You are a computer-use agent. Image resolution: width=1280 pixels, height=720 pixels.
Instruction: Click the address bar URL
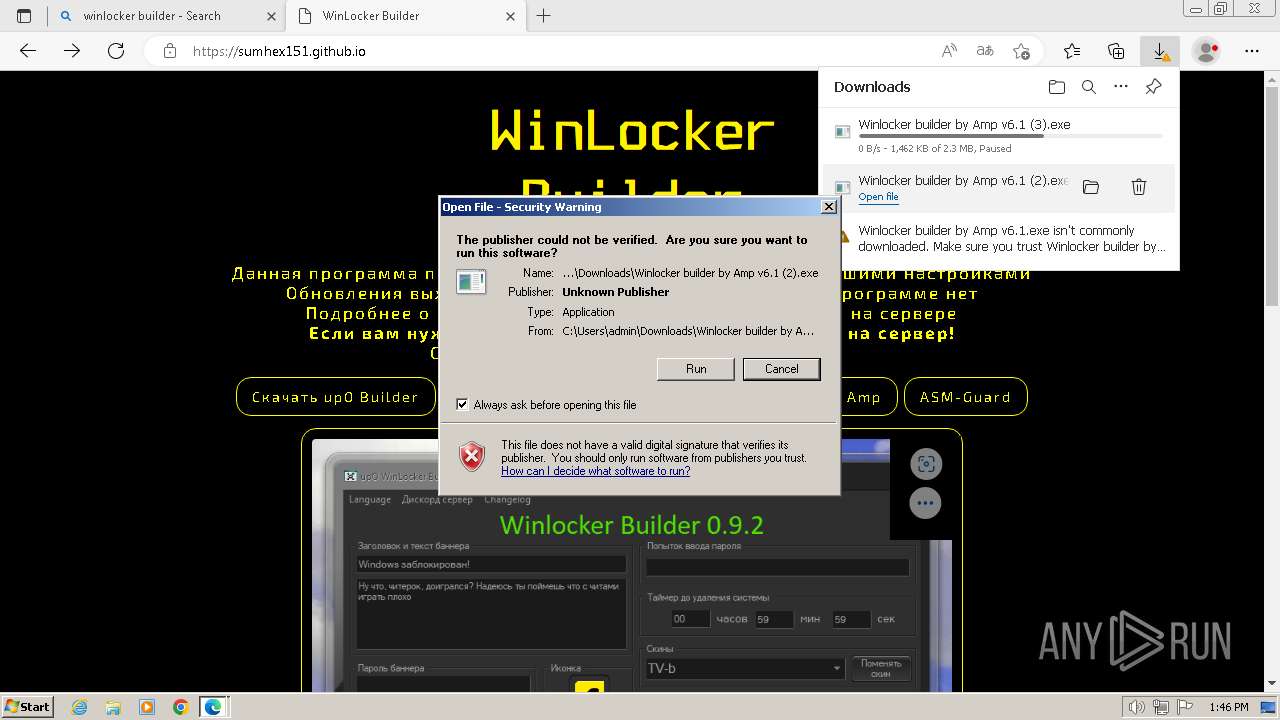279,51
